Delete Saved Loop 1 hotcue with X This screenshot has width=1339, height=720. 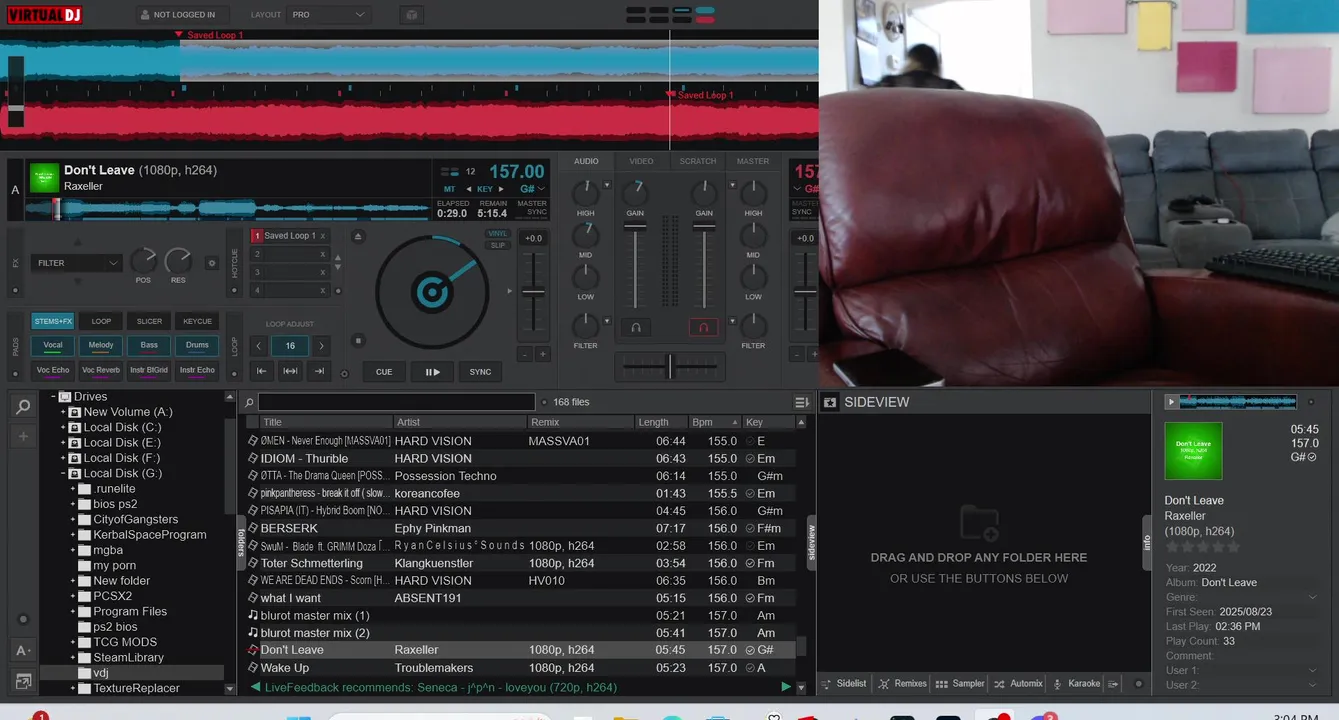click(322, 236)
